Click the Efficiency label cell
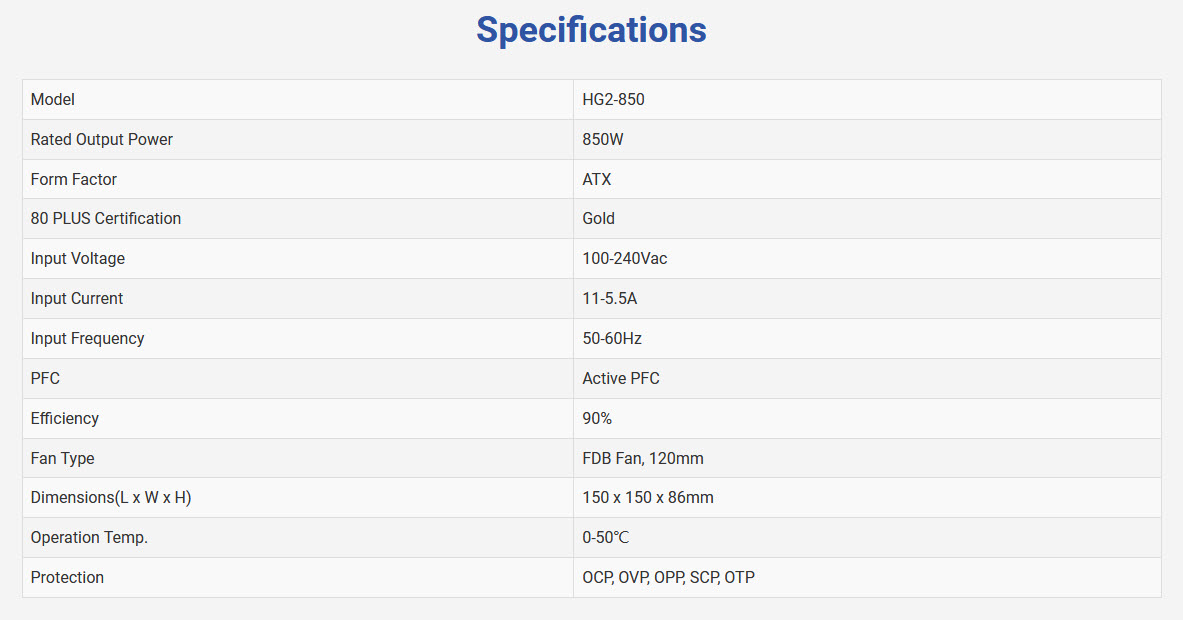Image resolution: width=1183 pixels, height=620 pixels. pos(65,419)
